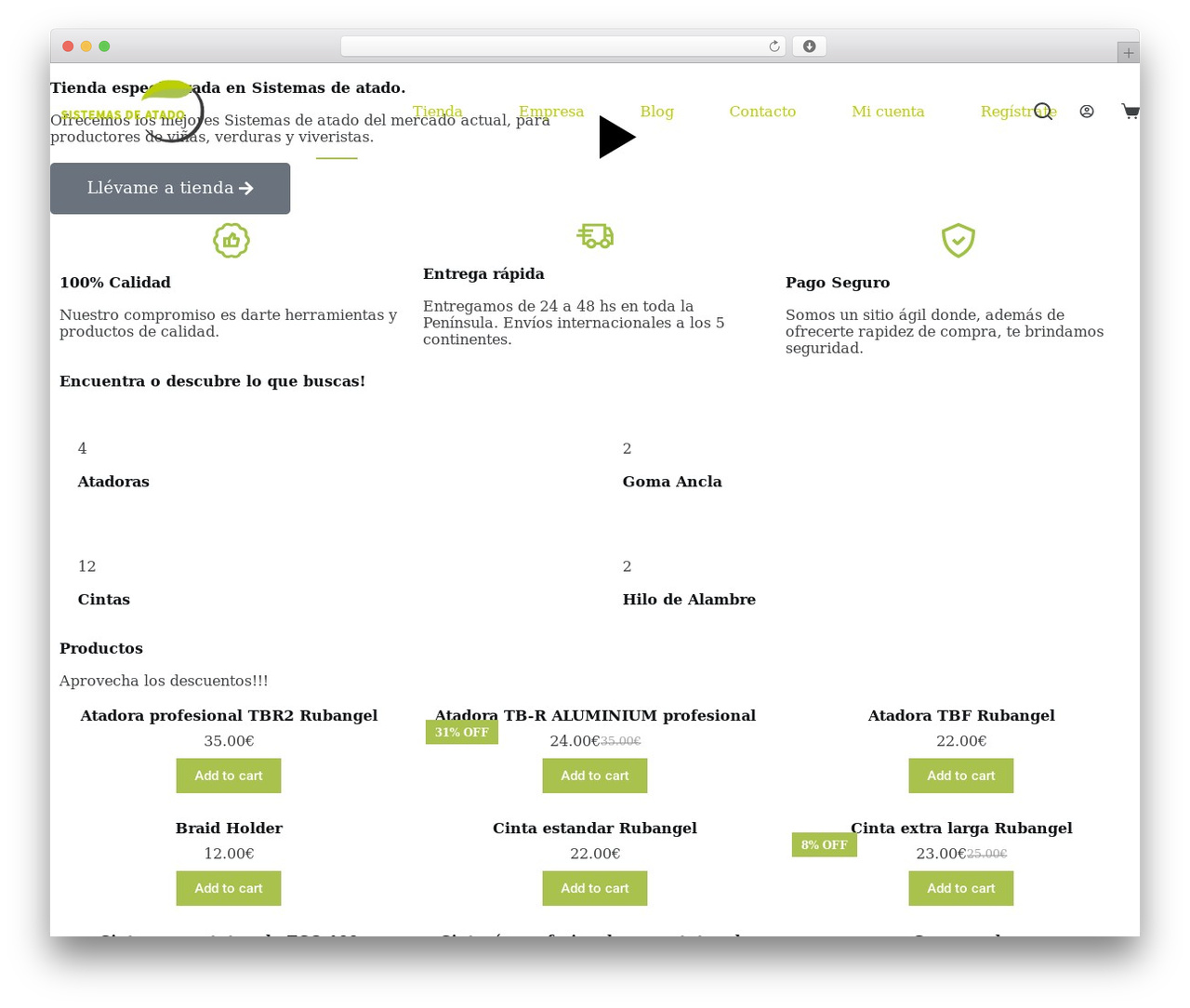Open the search magnifier icon
The height and width of the screenshot is (1008, 1190).
(1043, 112)
